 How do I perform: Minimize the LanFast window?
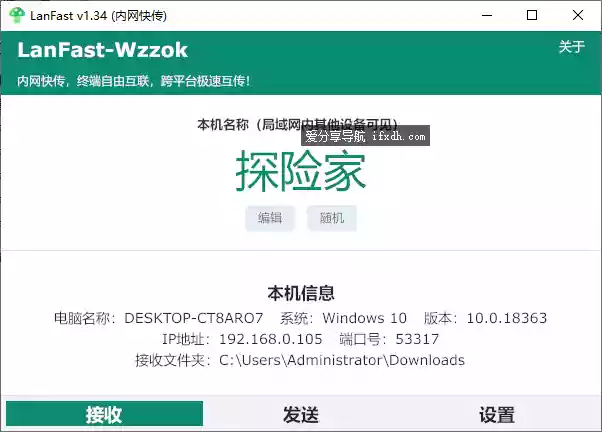(x=487, y=15)
